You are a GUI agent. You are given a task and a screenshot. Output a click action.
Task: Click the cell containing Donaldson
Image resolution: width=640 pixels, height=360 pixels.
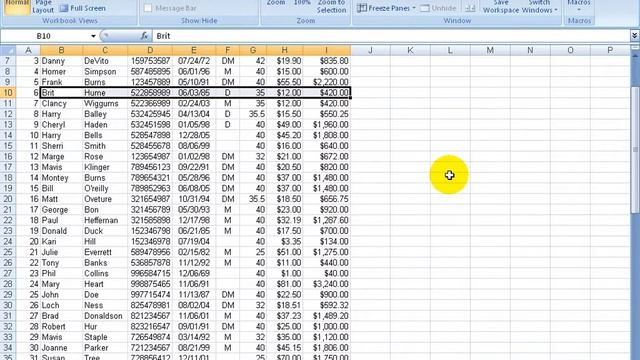pos(105,316)
